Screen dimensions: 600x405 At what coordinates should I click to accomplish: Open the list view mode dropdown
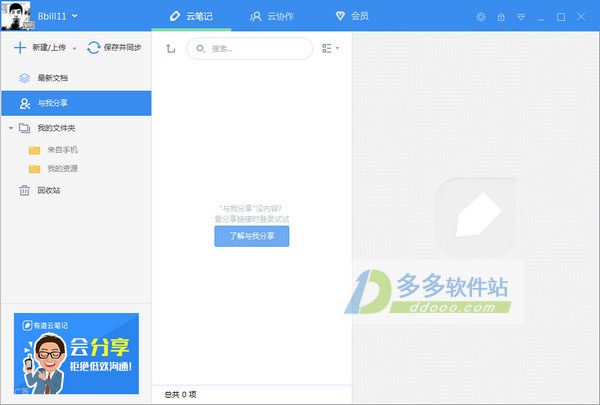(x=331, y=48)
